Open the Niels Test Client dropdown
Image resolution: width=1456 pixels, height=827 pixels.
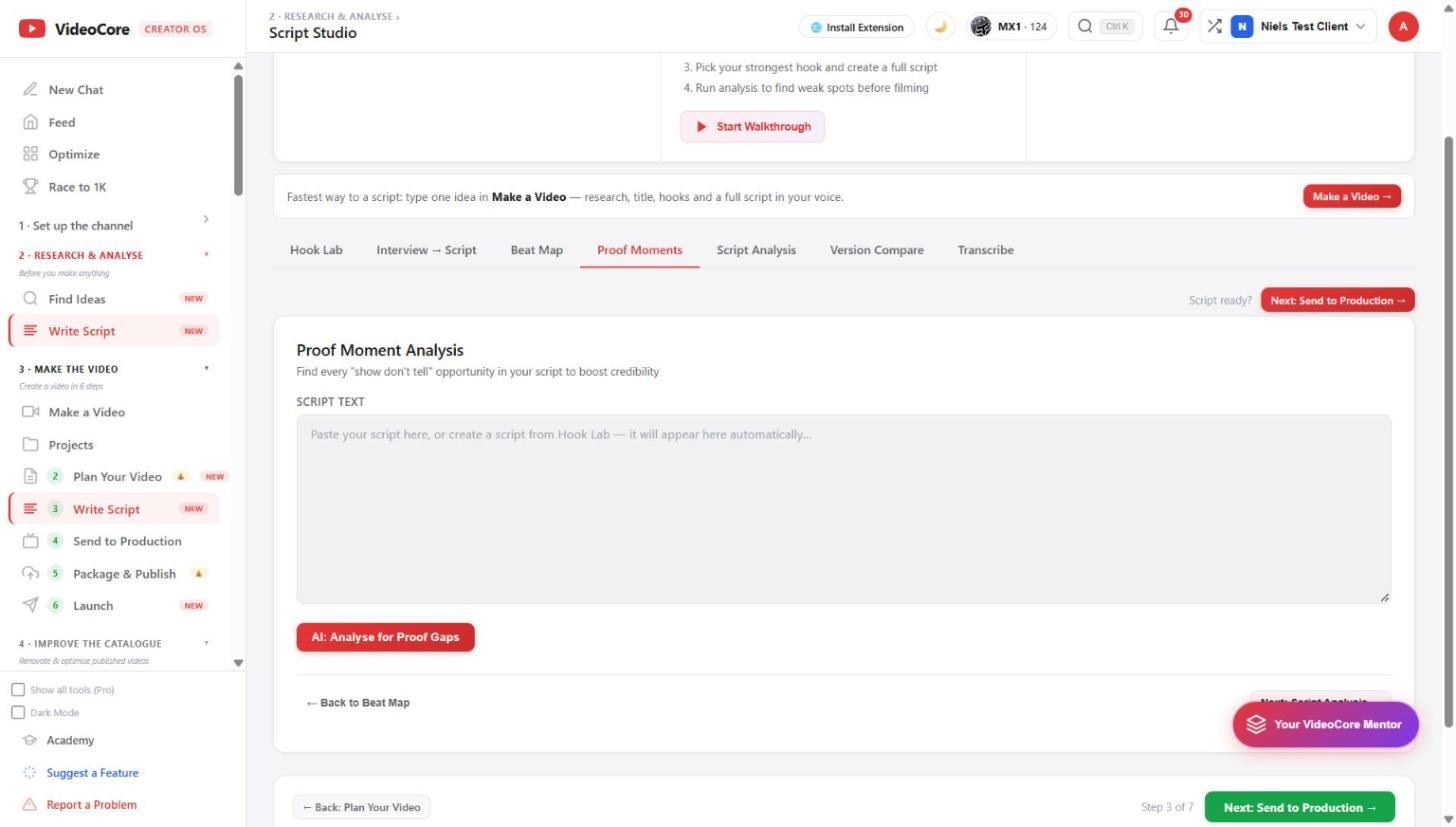click(1298, 27)
